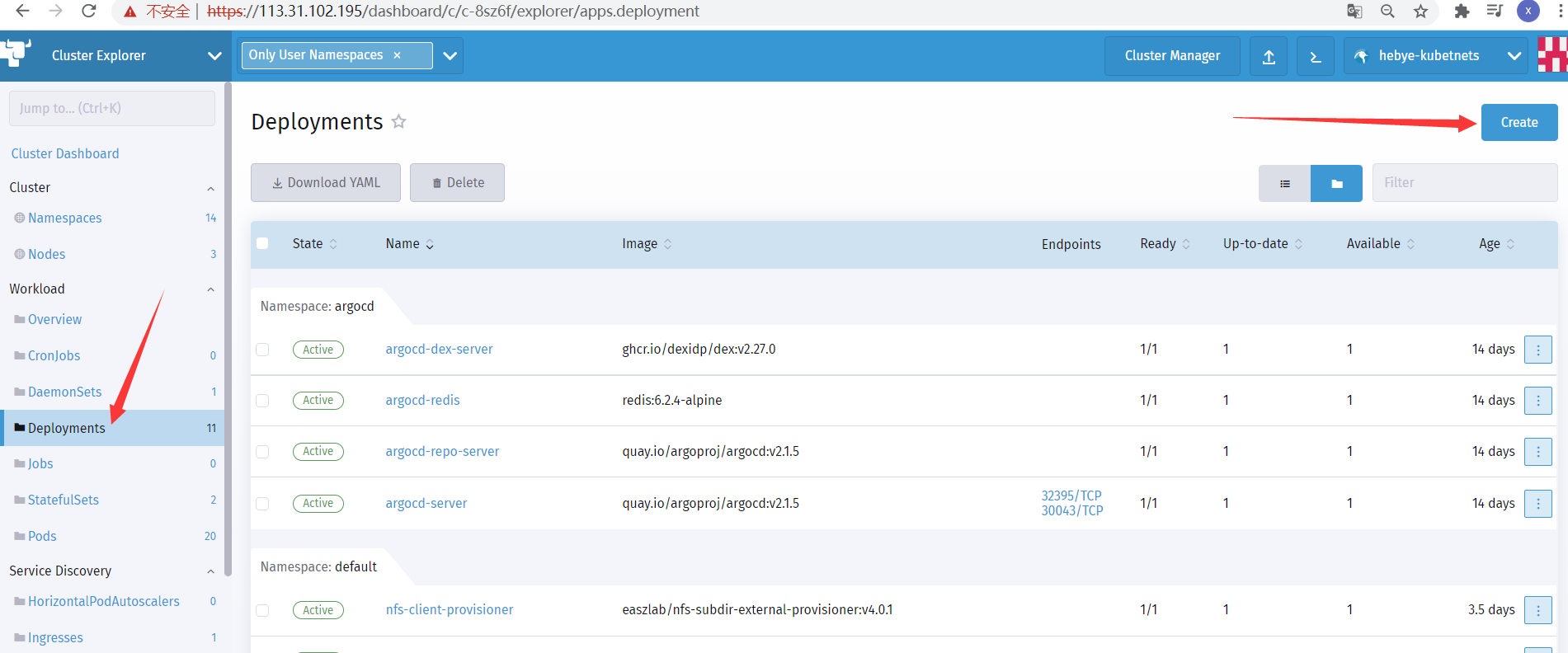The width and height of the screenshot is (1568, 653).
Task: Sort table by Image column
Action: [x=647, y=244]
